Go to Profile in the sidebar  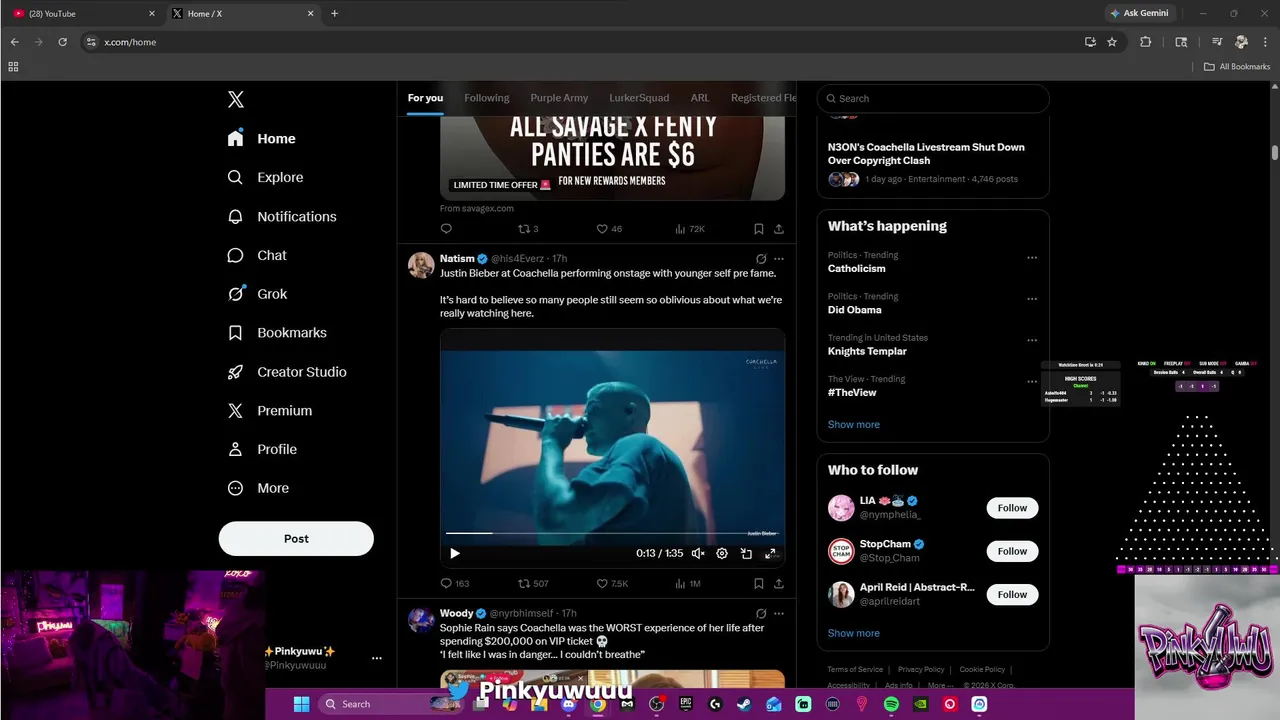coord(262,450)
